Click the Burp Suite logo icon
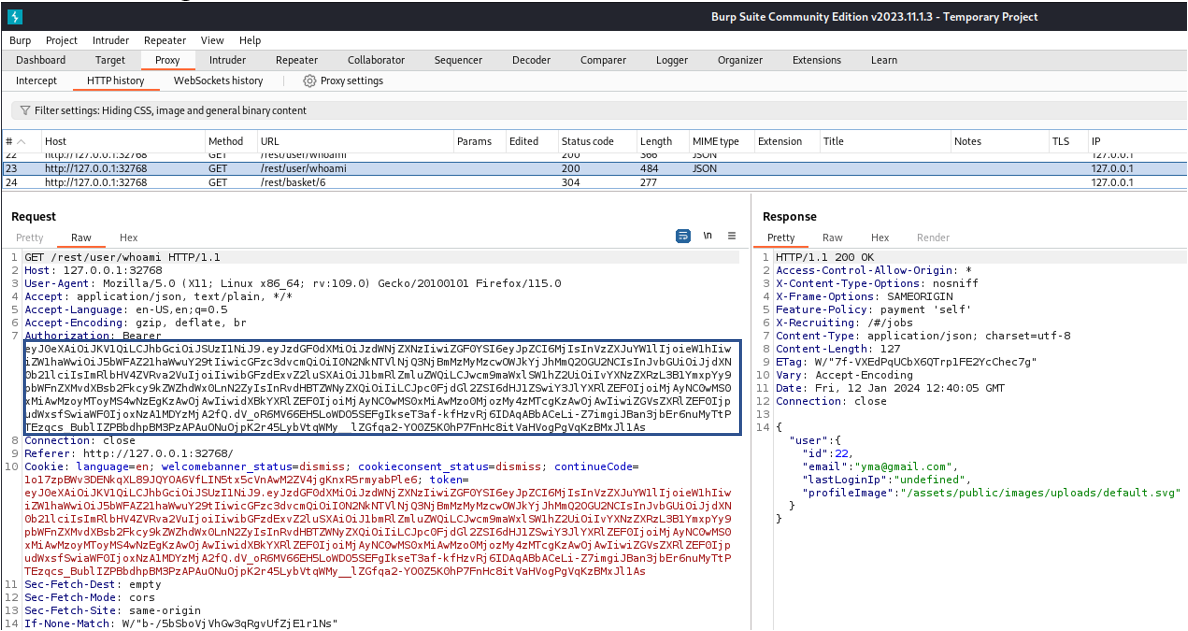 click(x=14, y=16)
